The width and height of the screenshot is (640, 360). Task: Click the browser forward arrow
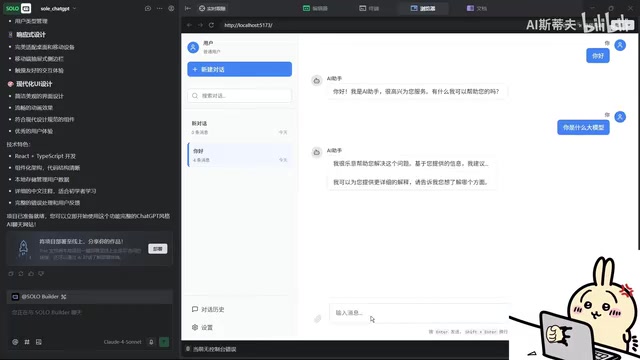click(x=200, y=25)
